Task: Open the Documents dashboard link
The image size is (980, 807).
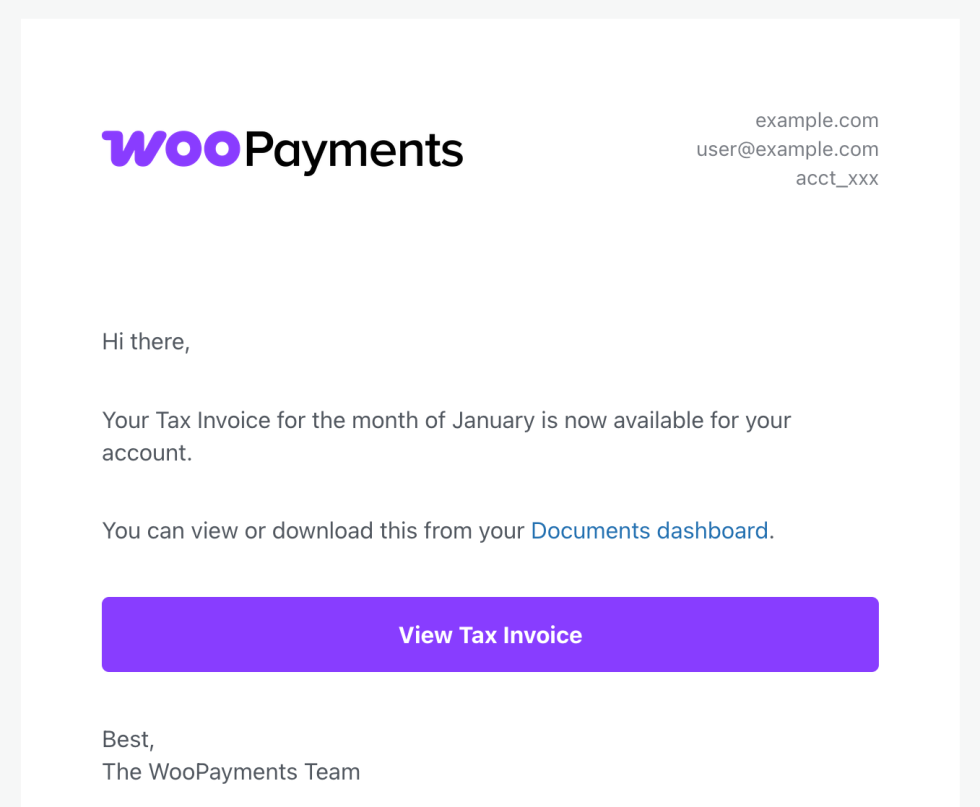Action: pos(649,530)
